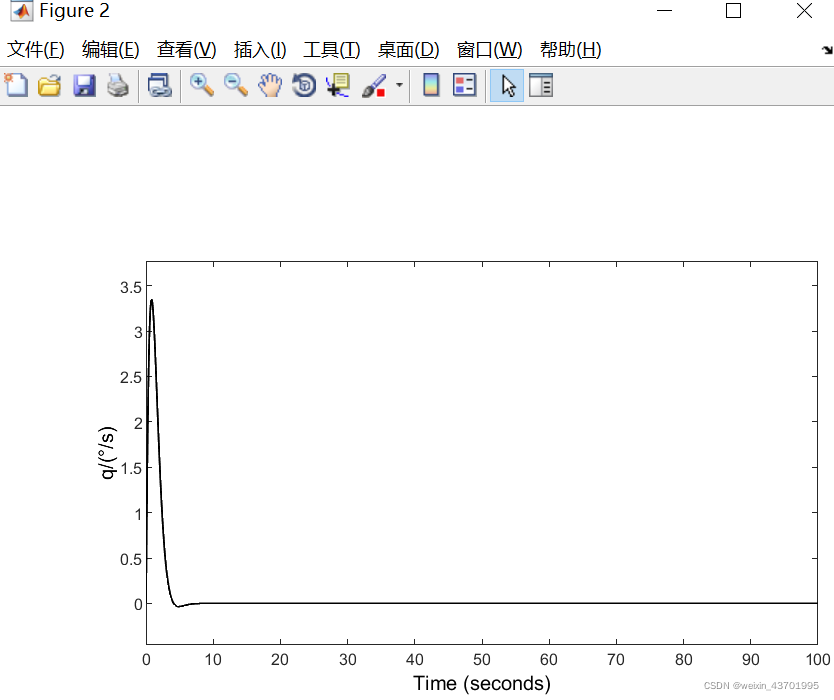Image resolution: width=834 pixels, height=700 pixels.
Task: Open the 桌面(D) menu
Action: pos(408,49)
